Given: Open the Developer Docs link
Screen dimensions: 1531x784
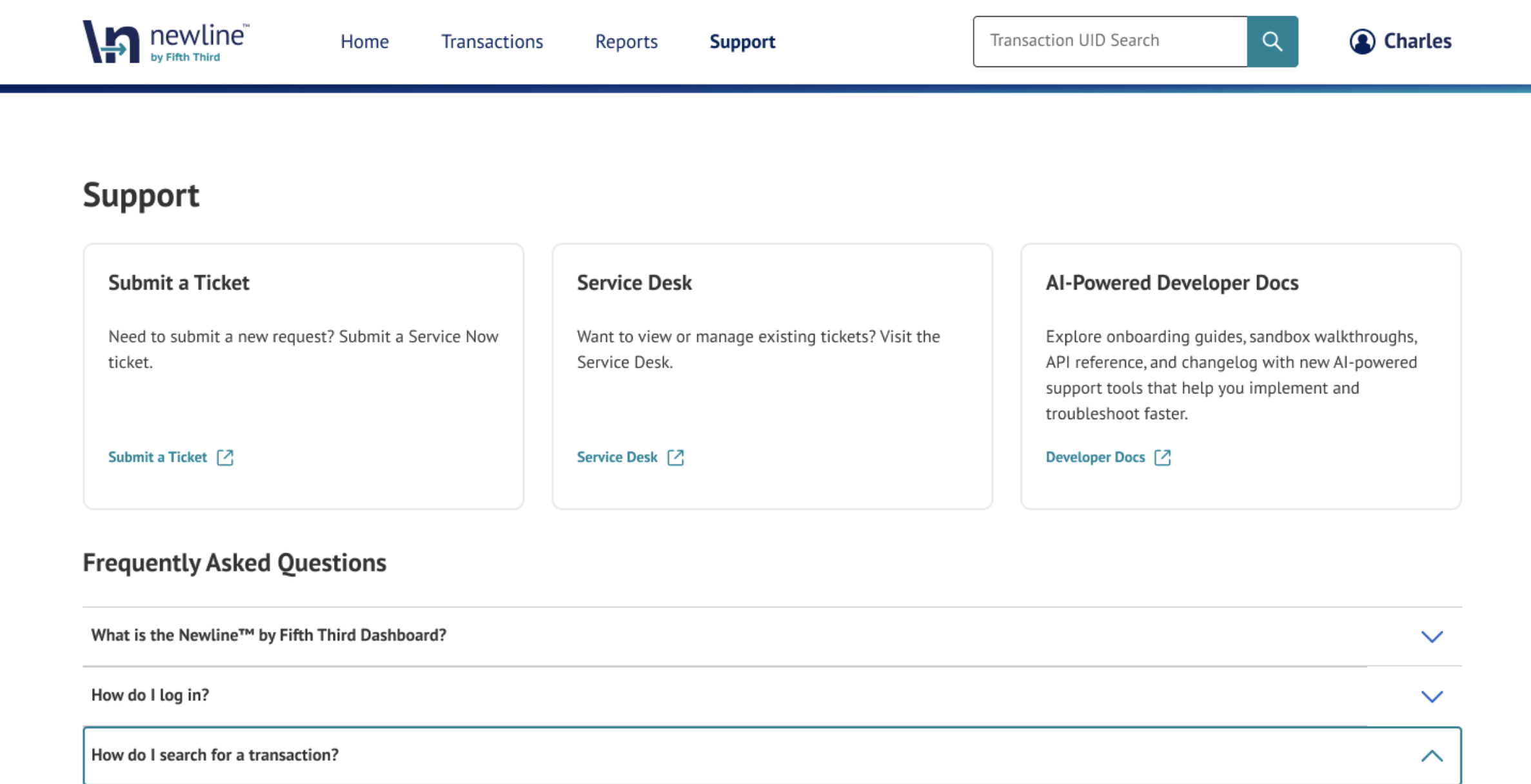Looking at the screenshot, I should 1094,457.
